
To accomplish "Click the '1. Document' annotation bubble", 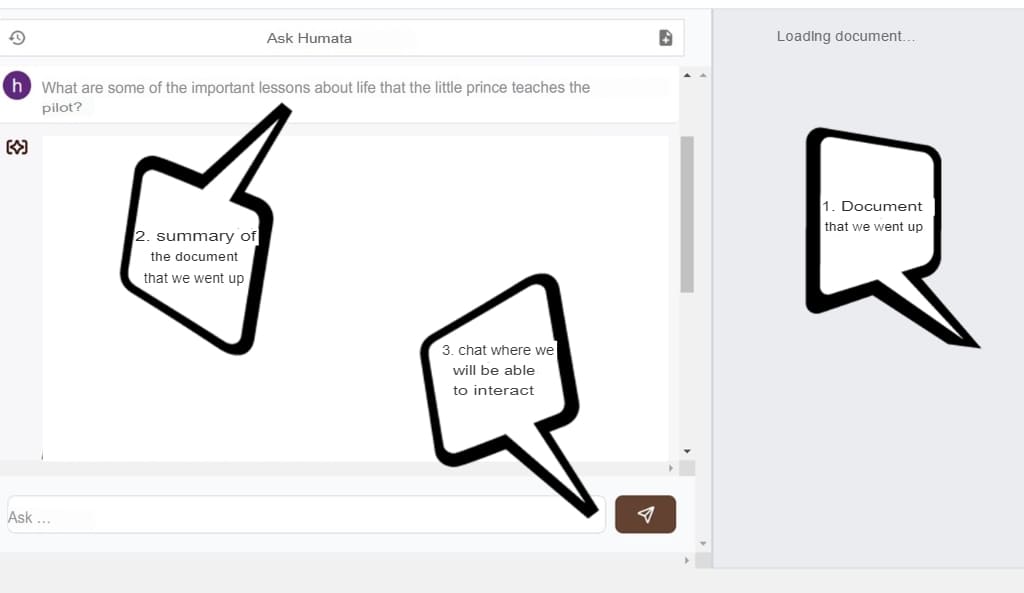I will tap(873, 216).
